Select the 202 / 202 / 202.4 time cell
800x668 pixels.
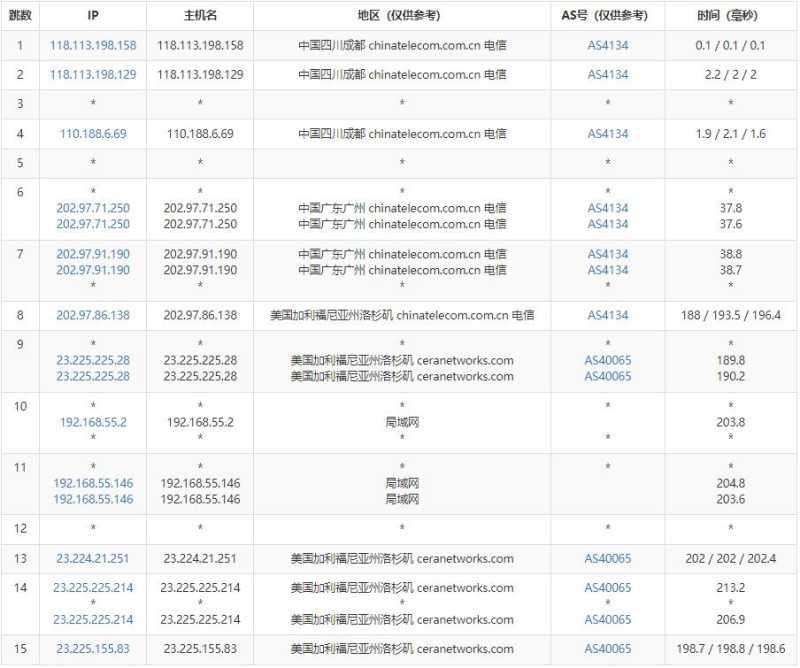(x=731, y=559)
